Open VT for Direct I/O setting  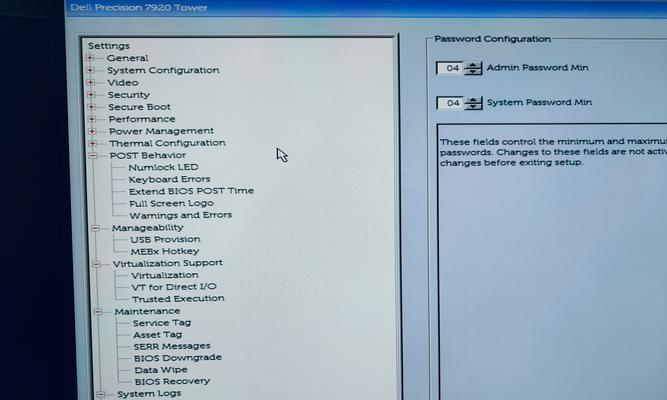[x=174, y=287]
